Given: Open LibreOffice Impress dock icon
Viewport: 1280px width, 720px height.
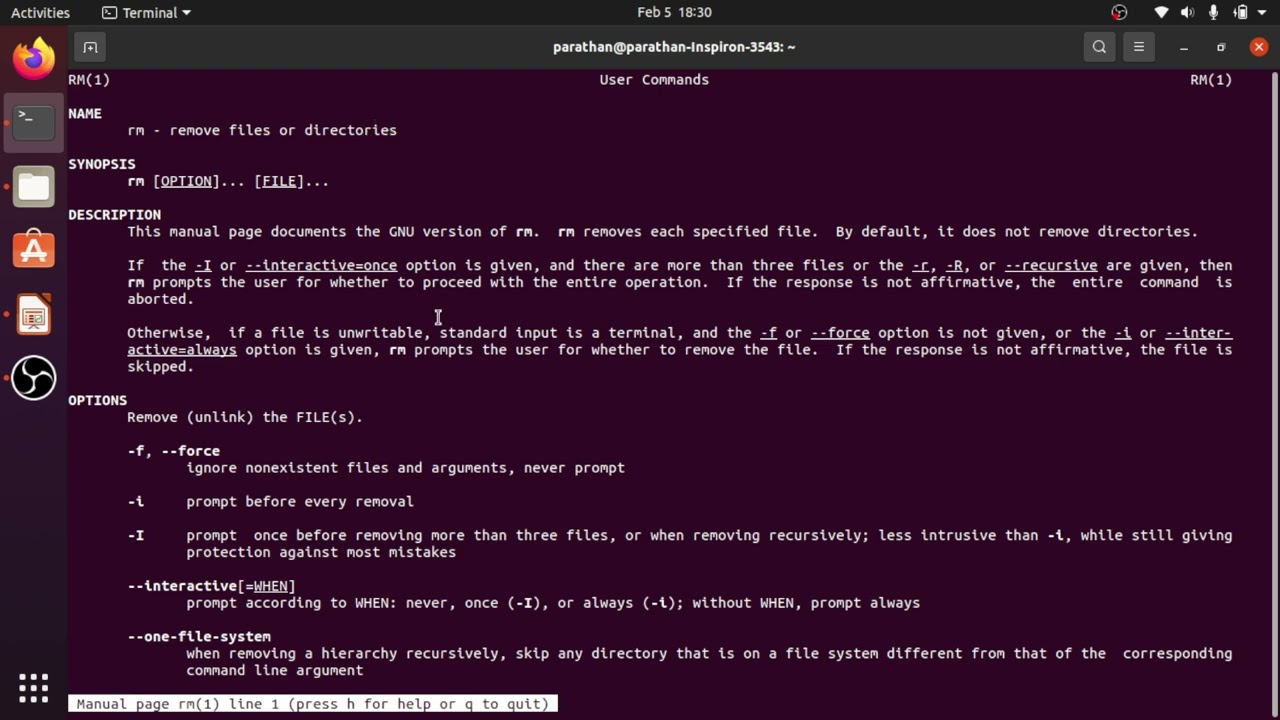Looking at the screenshot, I should (x=34, y=315).
